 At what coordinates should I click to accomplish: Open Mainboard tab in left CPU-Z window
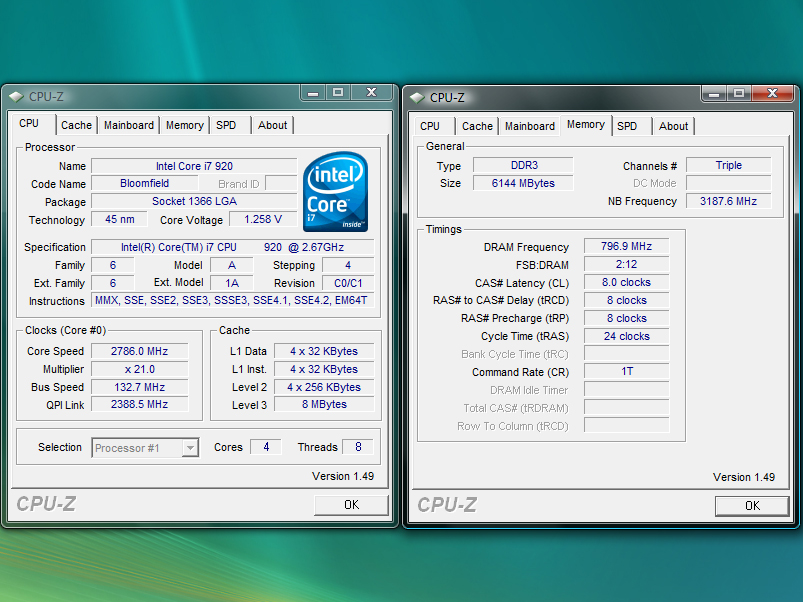pos(129,125)
